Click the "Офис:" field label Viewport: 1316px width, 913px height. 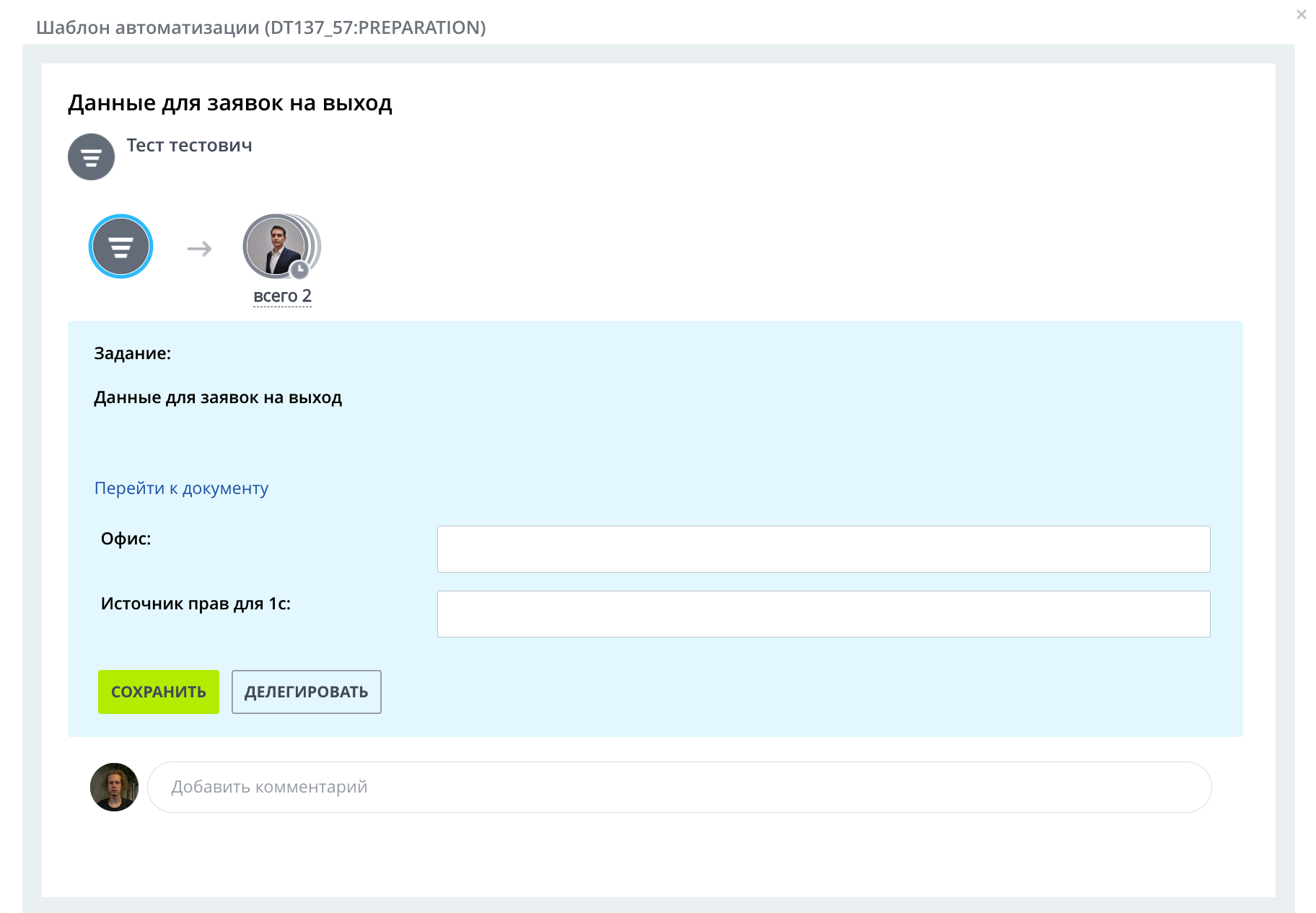pyautogui.click(x=126, y=539)
